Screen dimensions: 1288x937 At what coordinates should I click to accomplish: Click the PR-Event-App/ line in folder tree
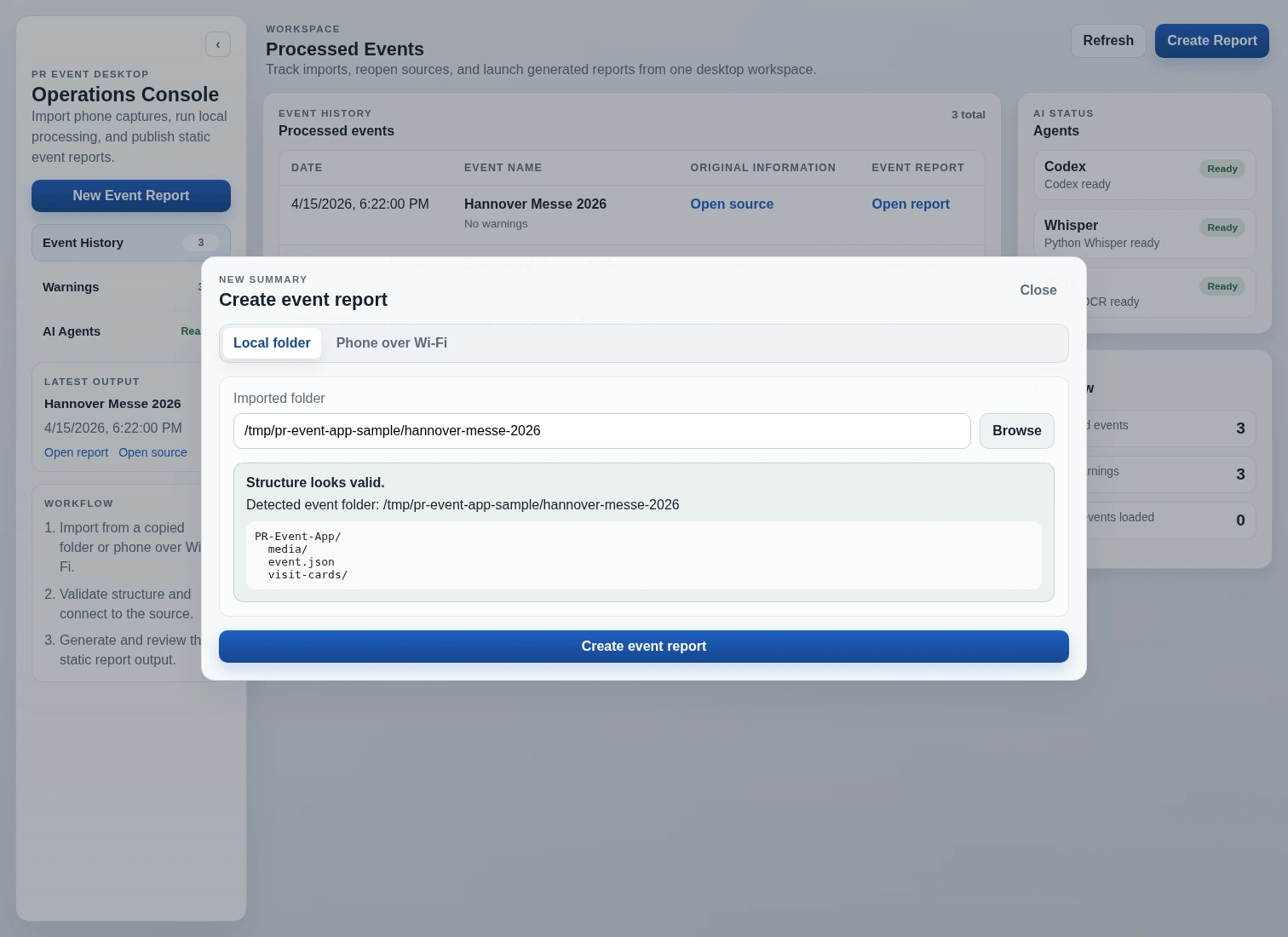tap(297, 537)
